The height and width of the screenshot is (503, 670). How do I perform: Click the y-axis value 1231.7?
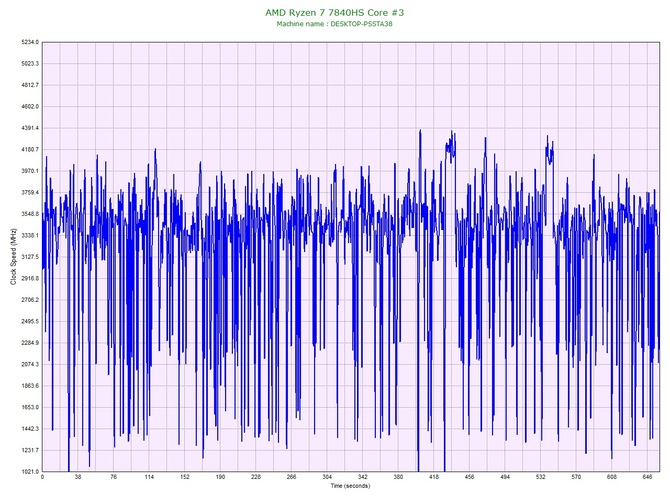[30, 450]
